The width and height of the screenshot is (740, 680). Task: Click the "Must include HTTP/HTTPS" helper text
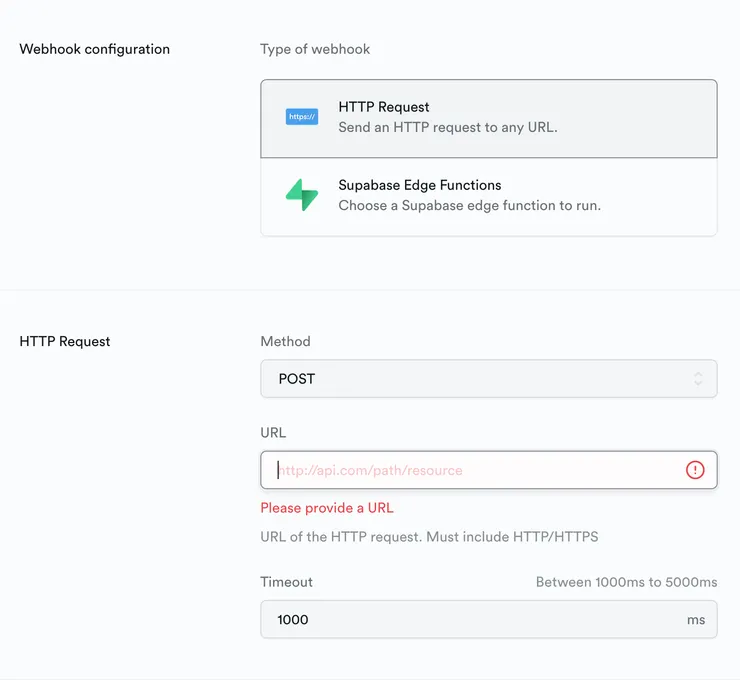pos(512,537)
